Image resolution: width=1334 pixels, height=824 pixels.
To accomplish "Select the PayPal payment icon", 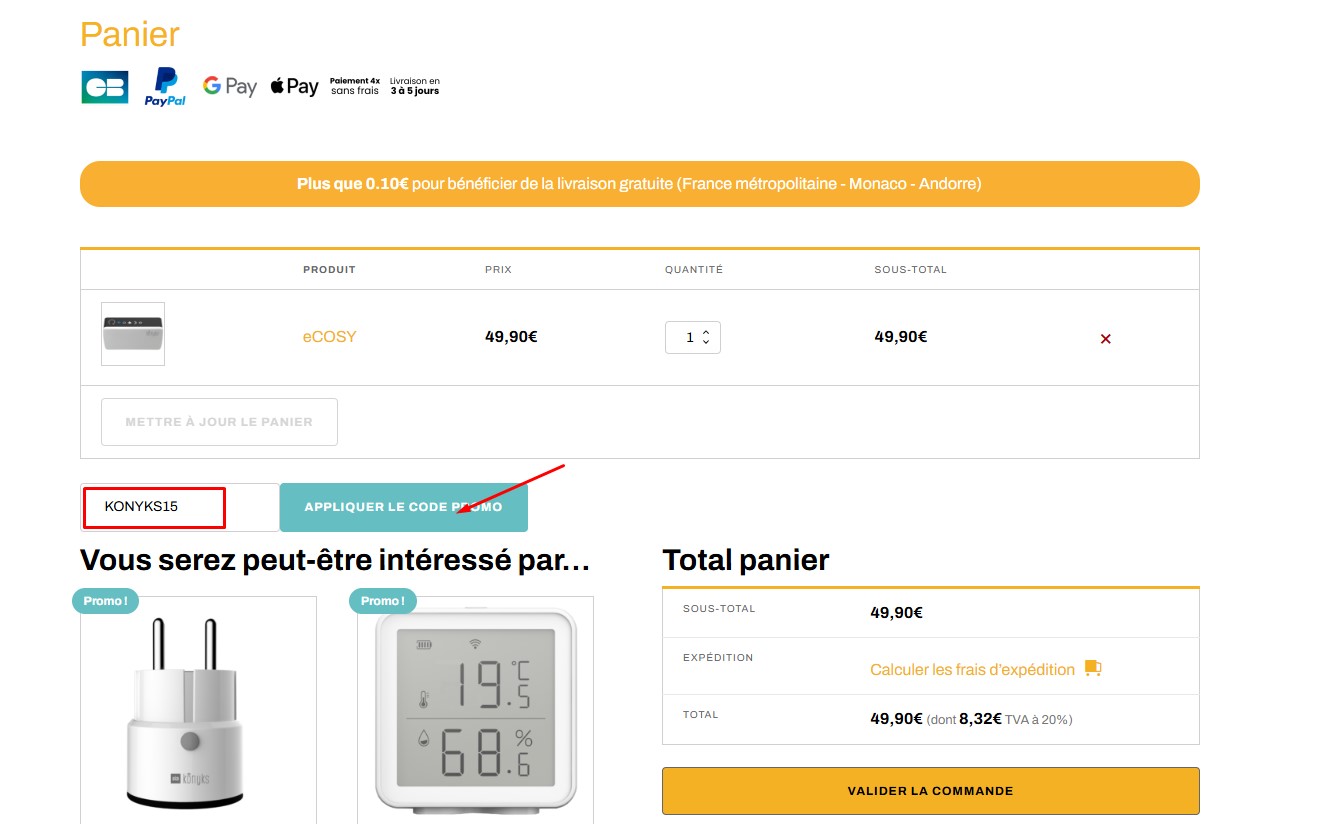I will pyautogui.click(x=164, y=86).
